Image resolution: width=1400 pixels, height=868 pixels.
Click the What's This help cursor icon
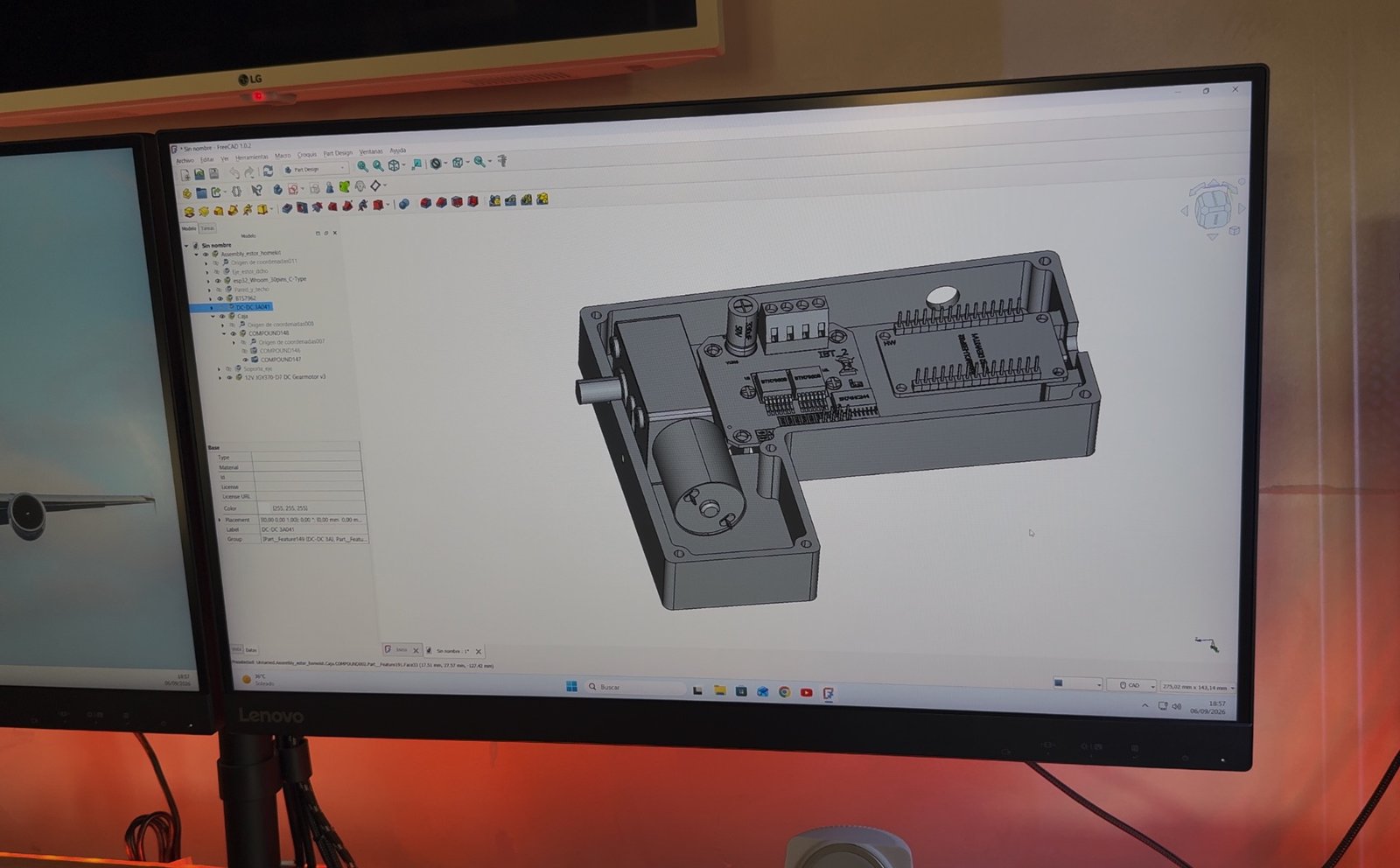256,190
